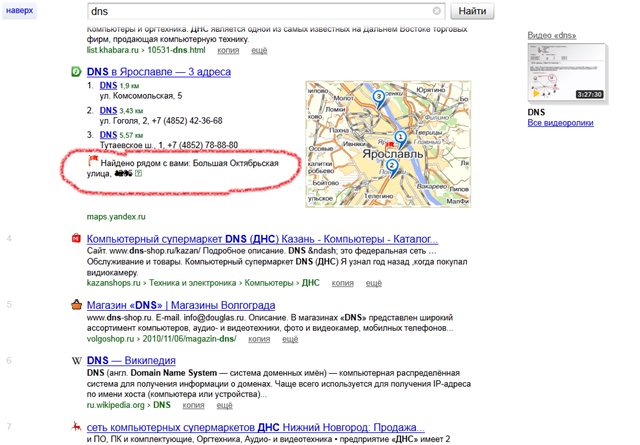
Task: Click map marker number 1
Action: point(400,139)
